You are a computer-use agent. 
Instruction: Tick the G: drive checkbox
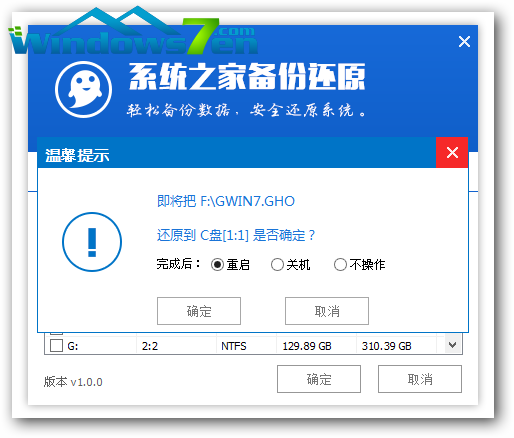[x=56, y=346]
